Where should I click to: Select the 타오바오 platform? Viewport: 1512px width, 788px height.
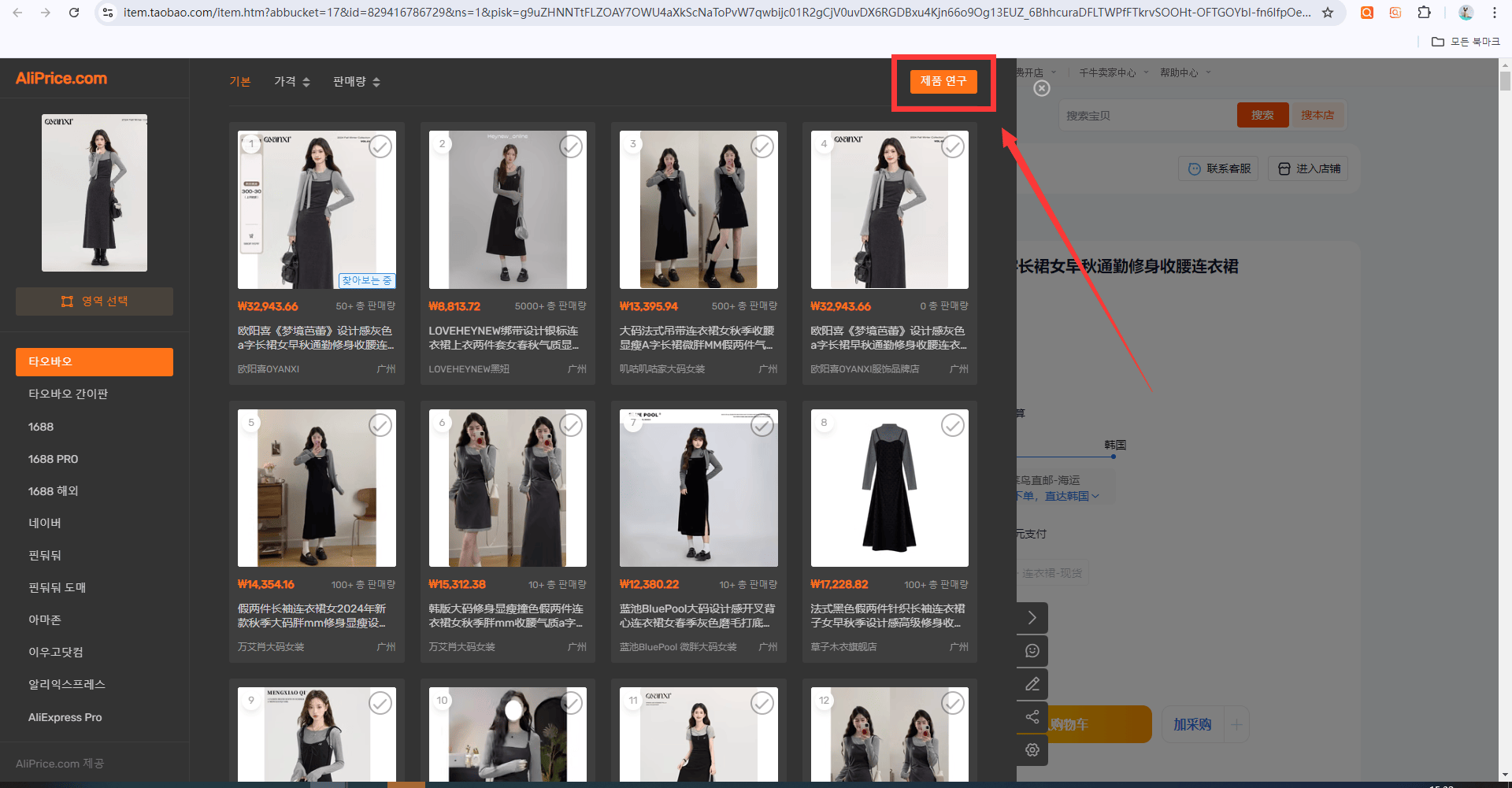(x=94, y=362)
